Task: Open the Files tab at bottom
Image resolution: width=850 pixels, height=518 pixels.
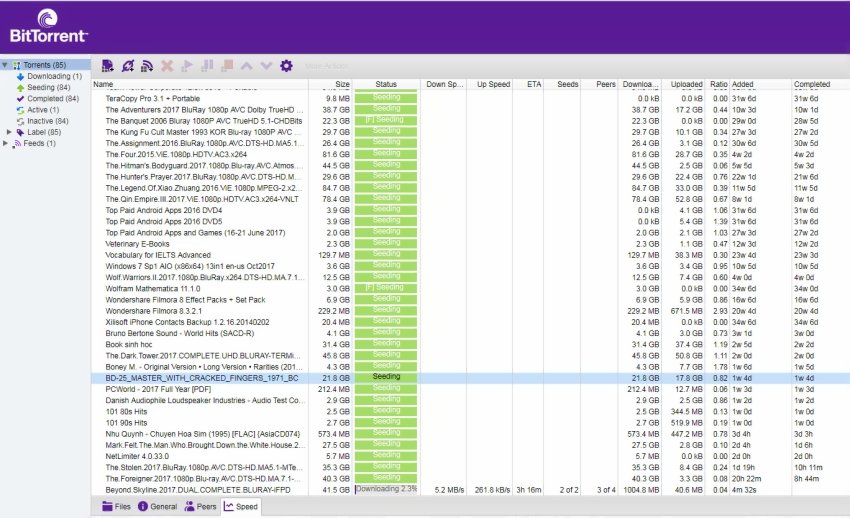Action: pos(116,507)
